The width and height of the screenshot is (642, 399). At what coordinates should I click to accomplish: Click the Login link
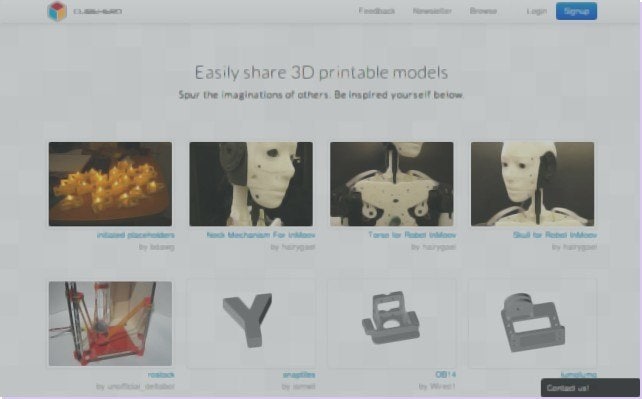click(x=537, y=11)
